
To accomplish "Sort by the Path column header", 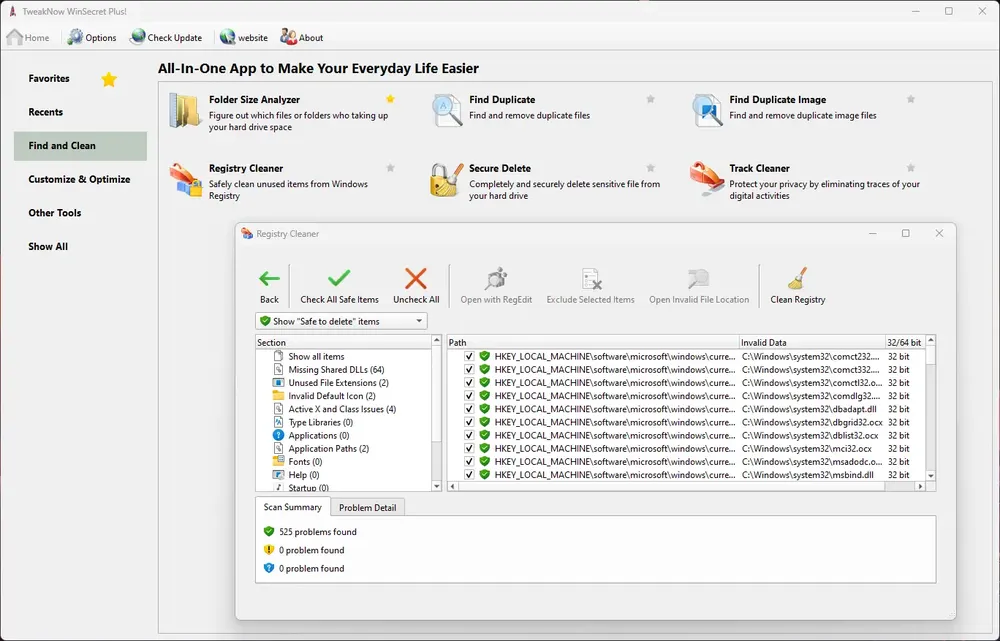I will click(x=592, y=343).
